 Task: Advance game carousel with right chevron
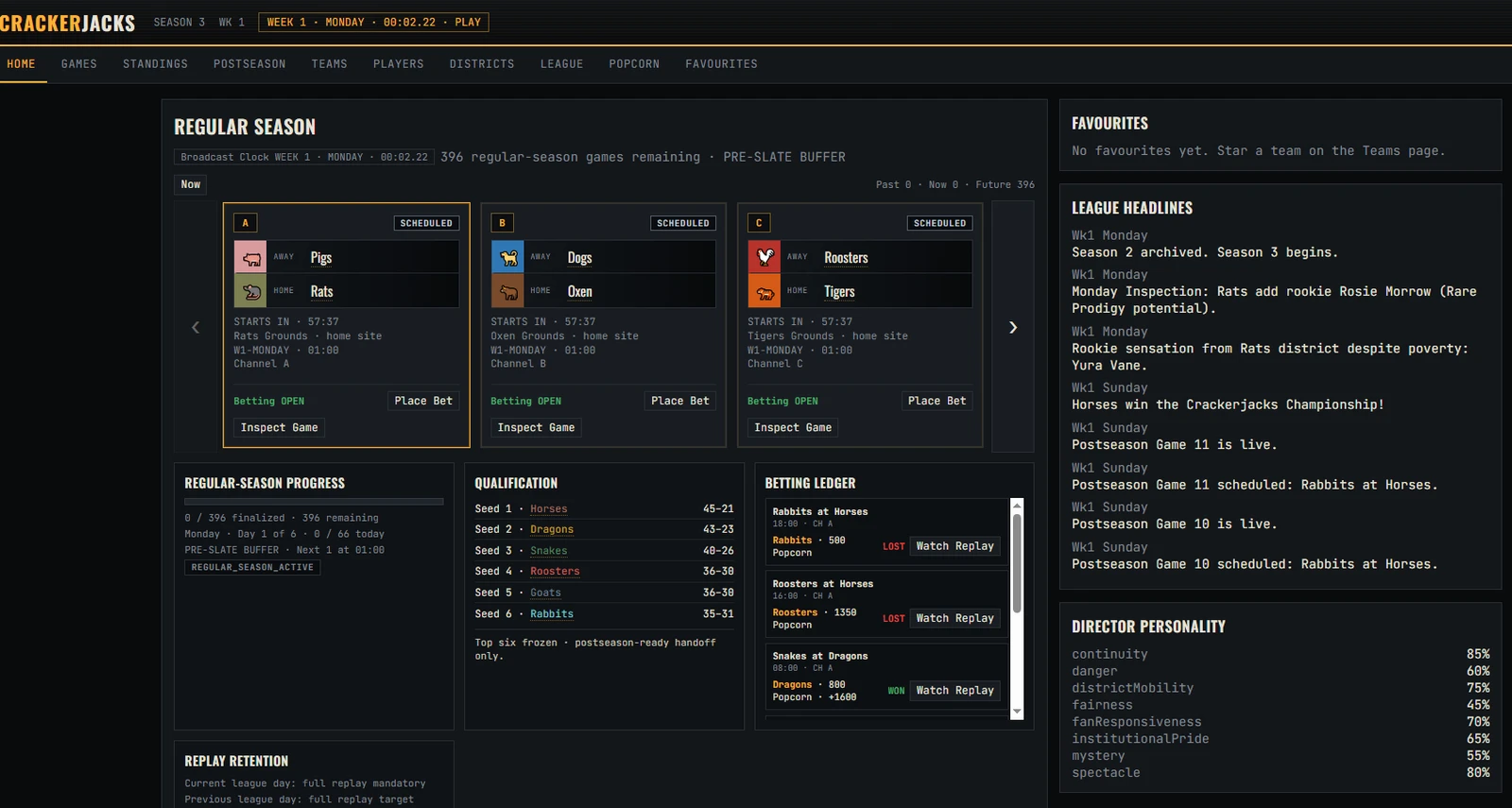[1013, 327]
